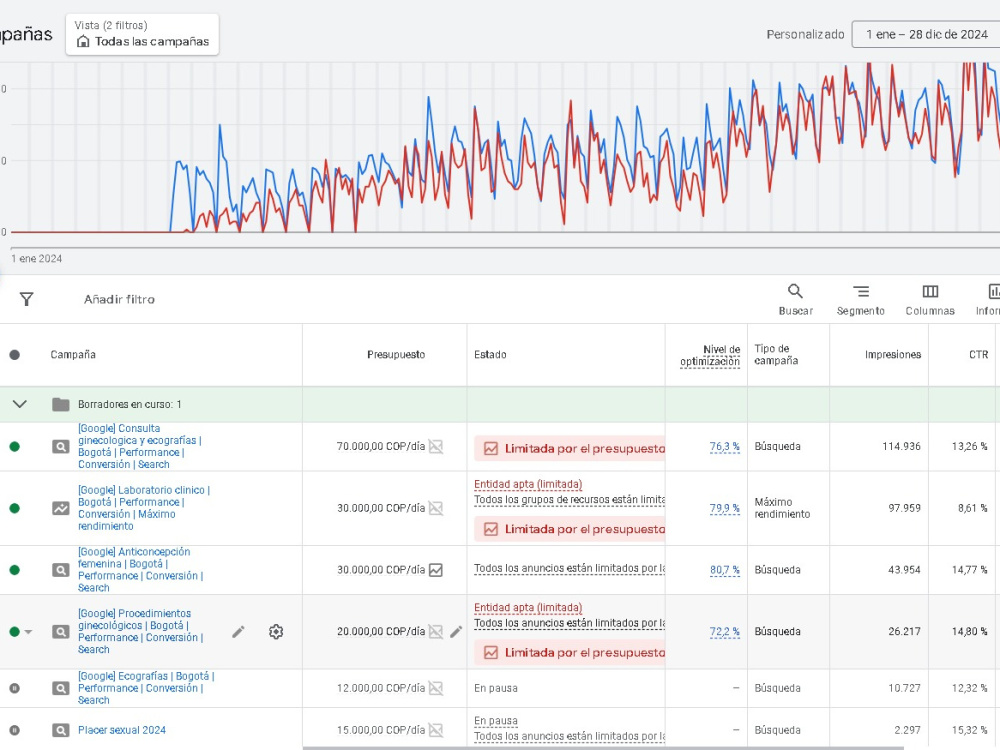Sort by Impresiones column header
The width and height of the screenshot is (1000, 750).
point(892,355)
